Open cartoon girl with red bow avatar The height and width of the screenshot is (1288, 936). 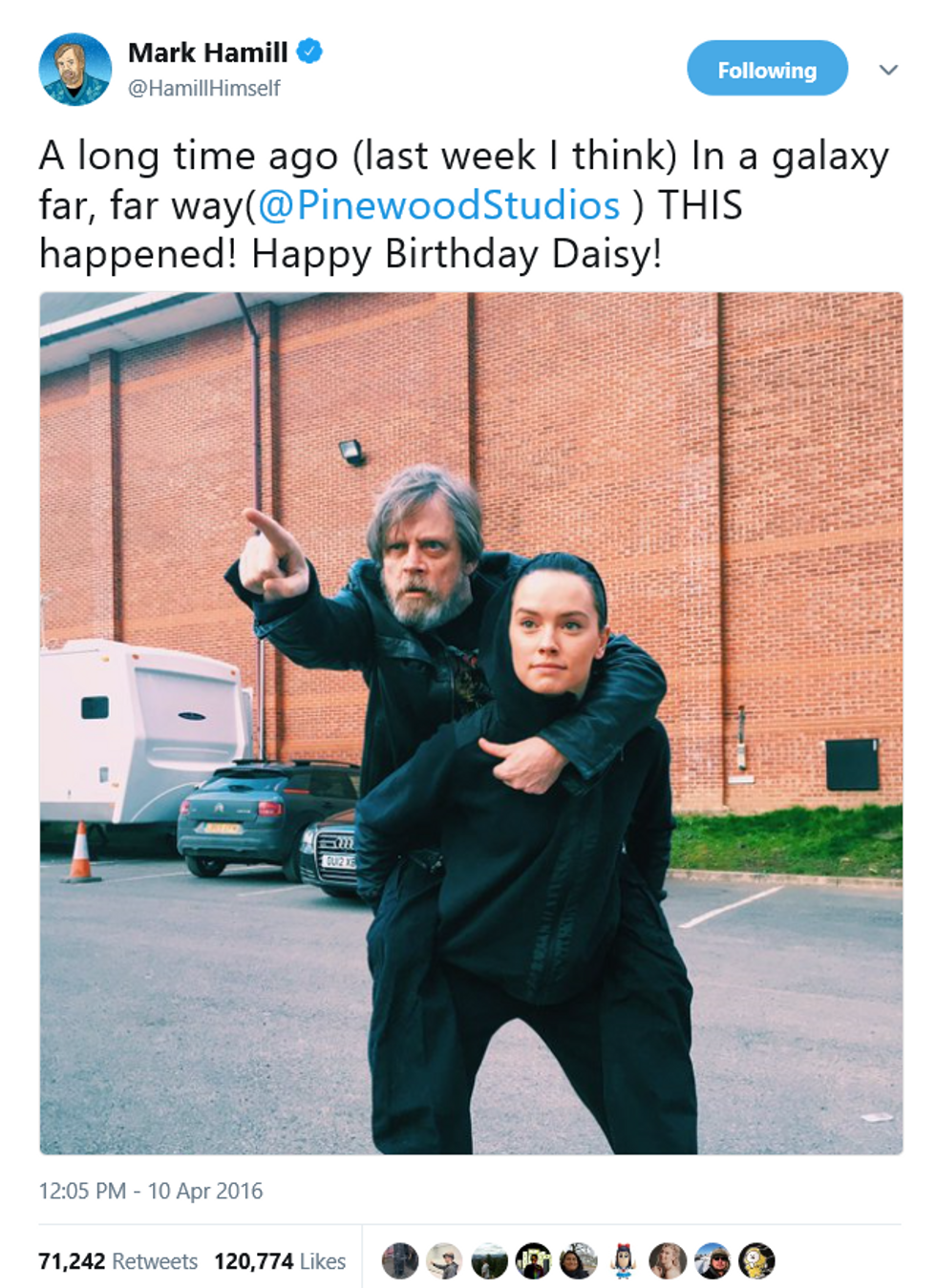(x=623, y=1261)
